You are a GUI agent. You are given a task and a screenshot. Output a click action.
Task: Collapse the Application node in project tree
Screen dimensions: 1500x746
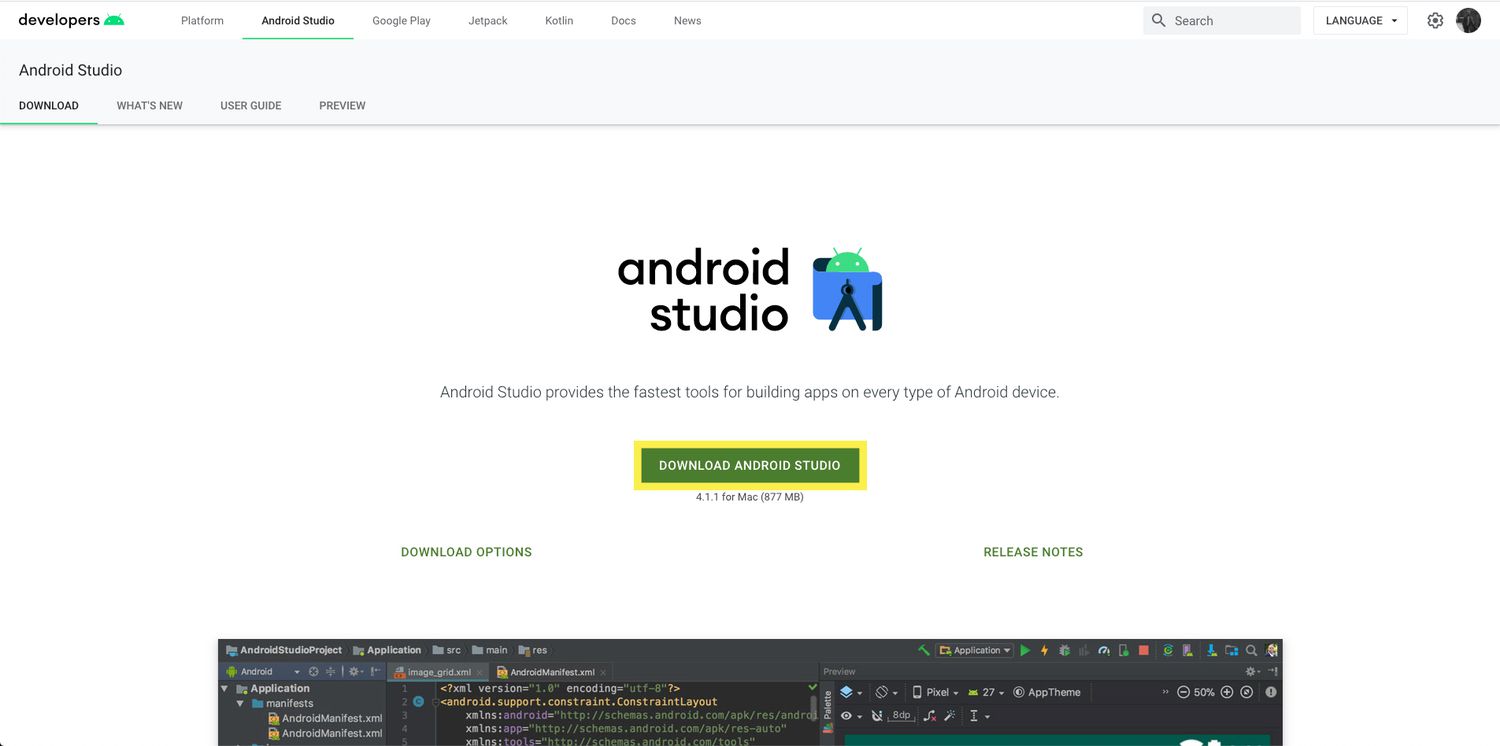225,688
